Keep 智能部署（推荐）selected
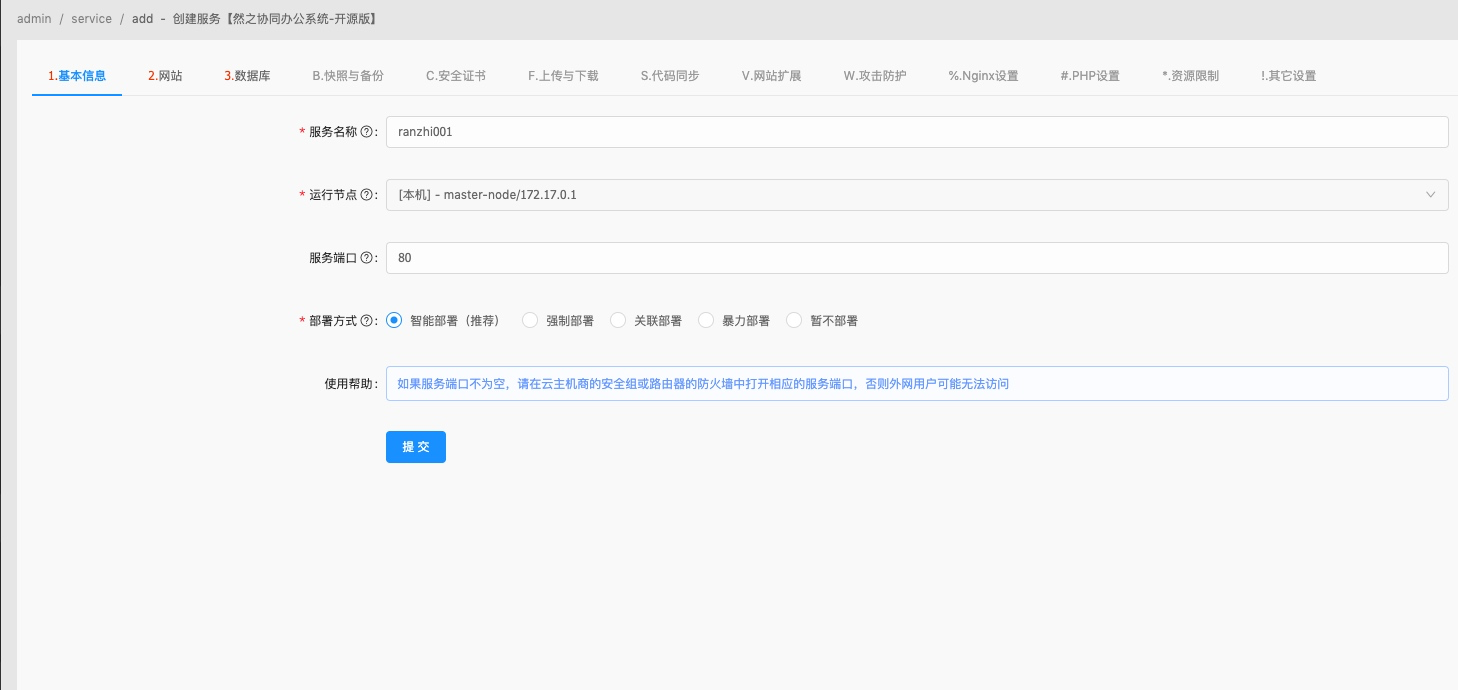The width and height of the screenshot is (1458, 690). coord(393,320)
